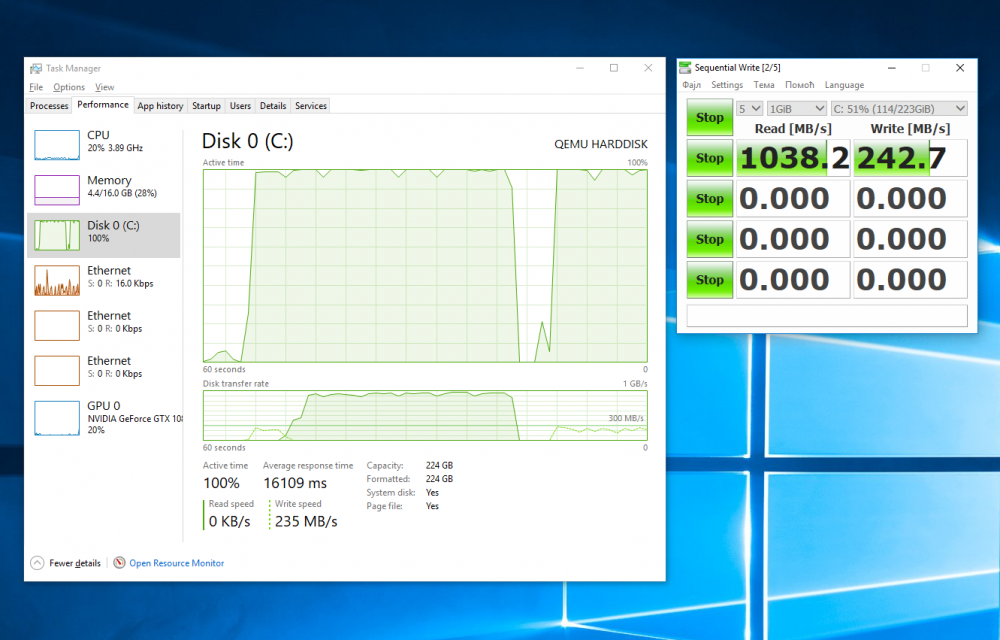This screenshot has width=1000, height=640.
Task: Collapse with Fewer details chevron icon
Action: coord(38,563)
